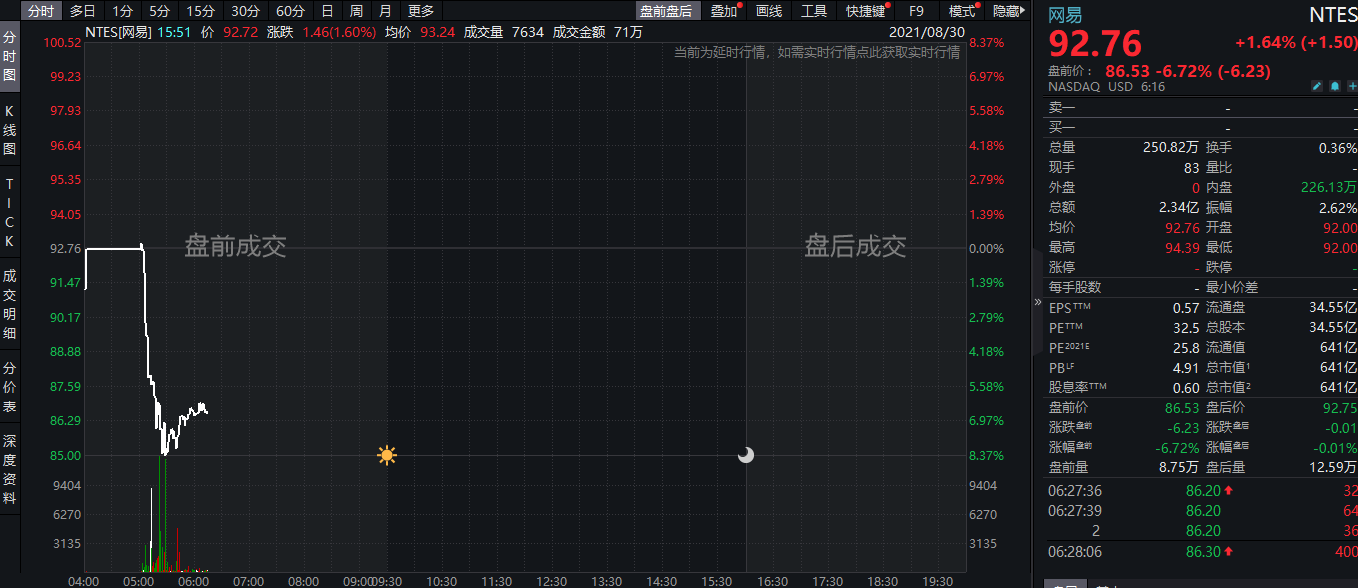Viewport: 1358px width, 588px height.
Task: Click the F9 toolbar item
Action: [915, 12]
